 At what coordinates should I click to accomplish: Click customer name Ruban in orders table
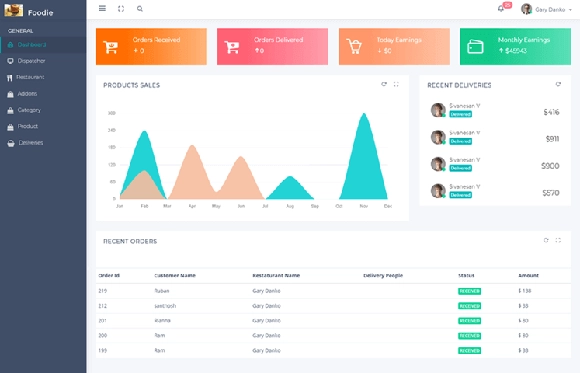click(162, 291)
